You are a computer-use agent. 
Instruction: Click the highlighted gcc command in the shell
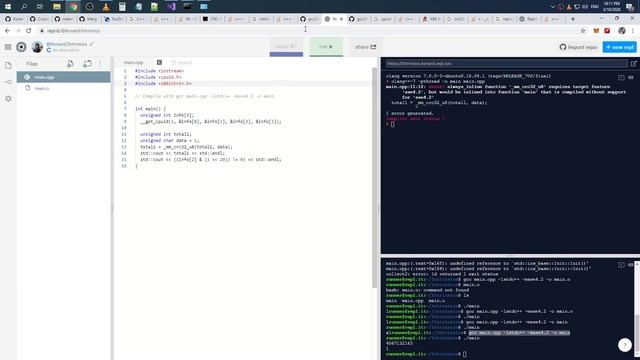pos(519,333)
